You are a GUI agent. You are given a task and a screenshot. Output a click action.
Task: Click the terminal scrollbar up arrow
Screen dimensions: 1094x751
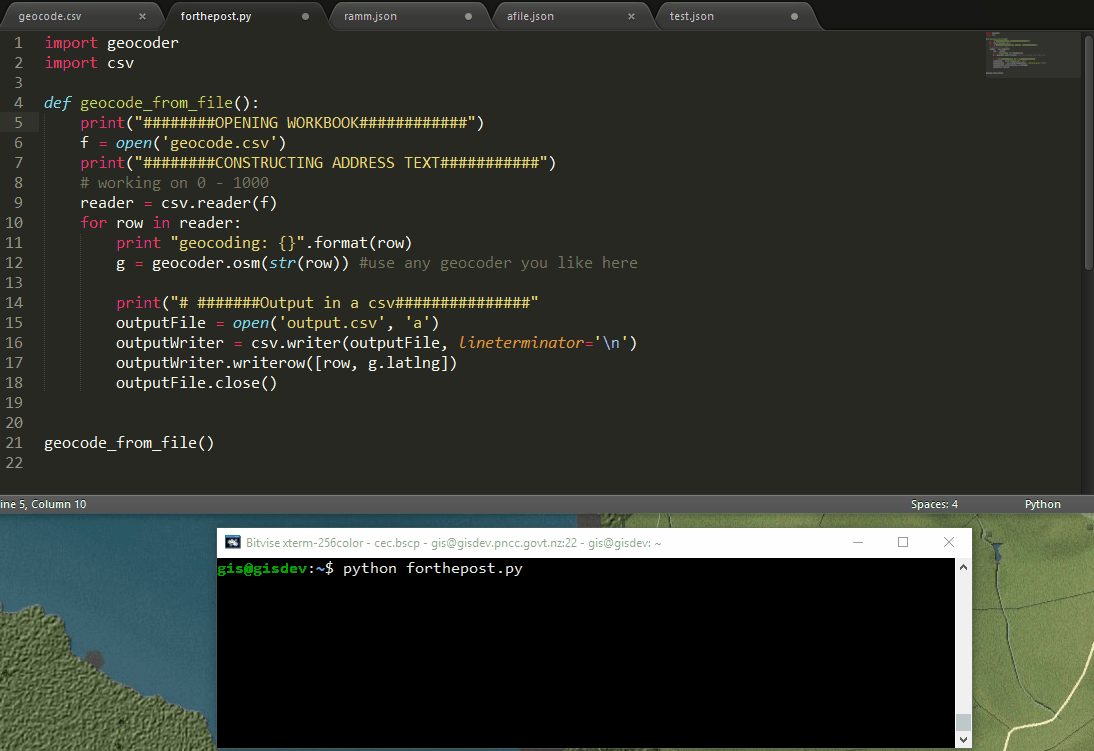tap(962, 566)
